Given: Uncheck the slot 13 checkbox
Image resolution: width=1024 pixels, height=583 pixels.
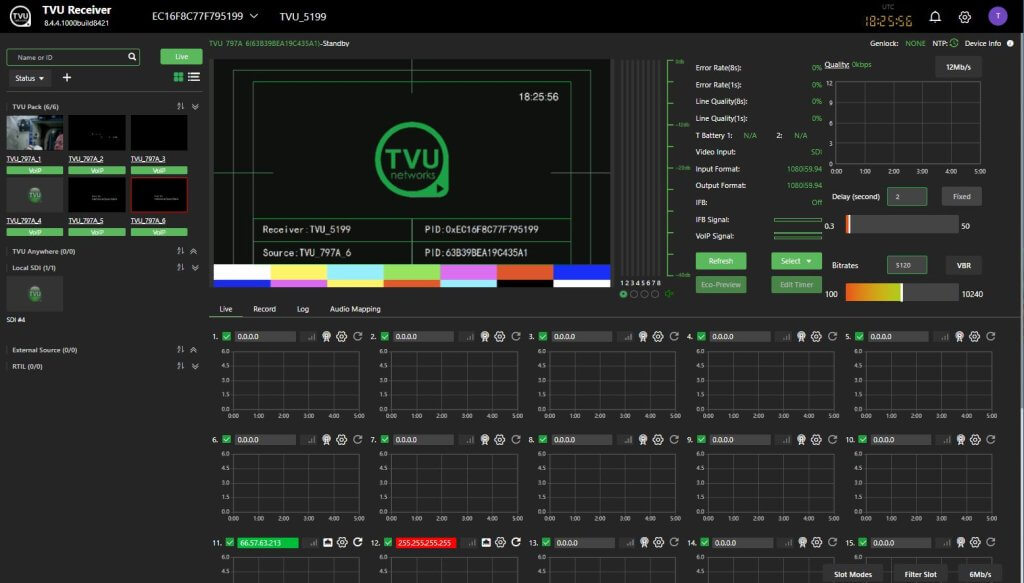Looking at the screenshot, I should coord(546,543).
